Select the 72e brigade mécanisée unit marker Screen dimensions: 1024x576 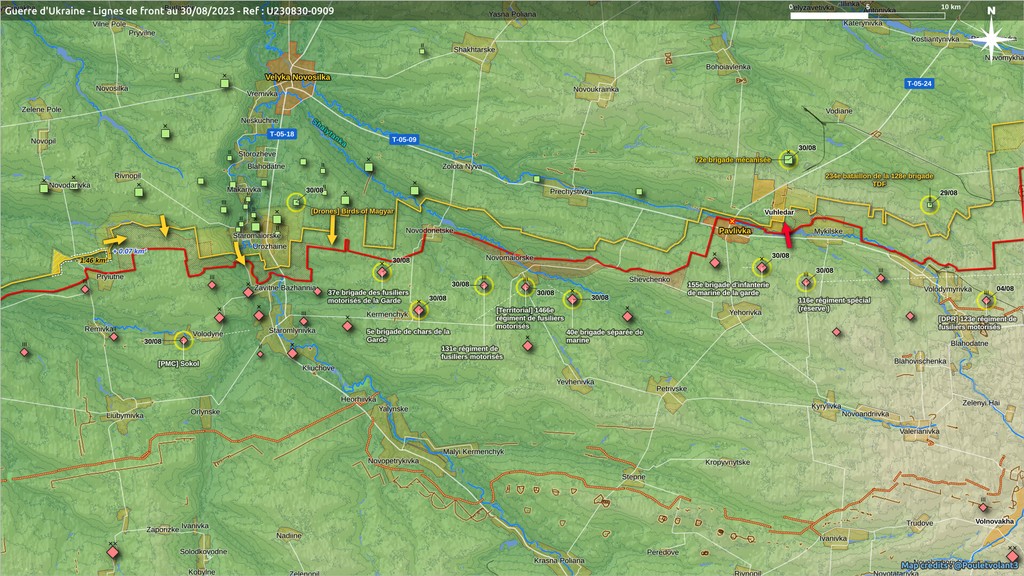point(788,159)
